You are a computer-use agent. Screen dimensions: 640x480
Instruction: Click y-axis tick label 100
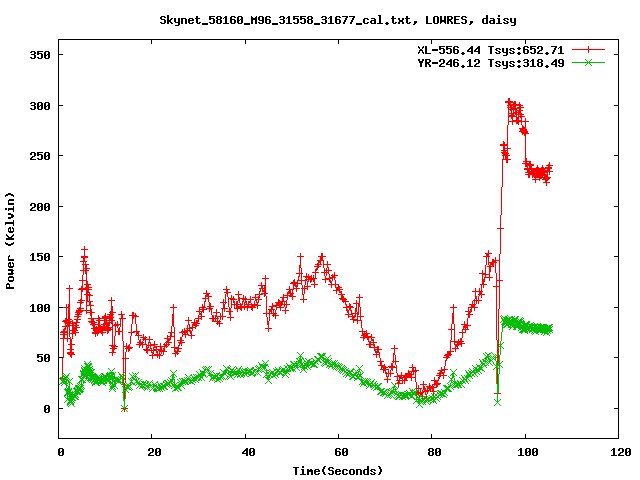click(x=40, y=308)
